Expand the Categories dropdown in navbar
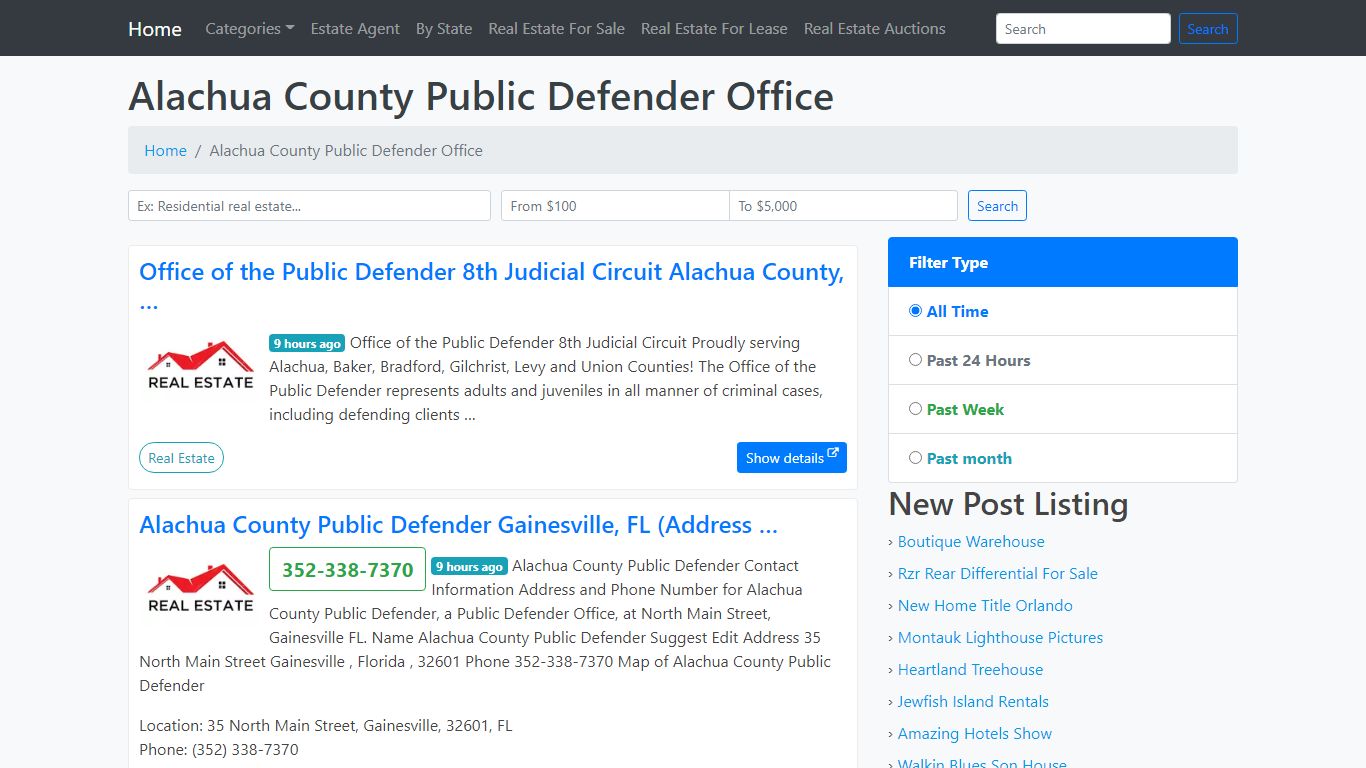This screenshot has height=768, width=1366. click(250, 29)
